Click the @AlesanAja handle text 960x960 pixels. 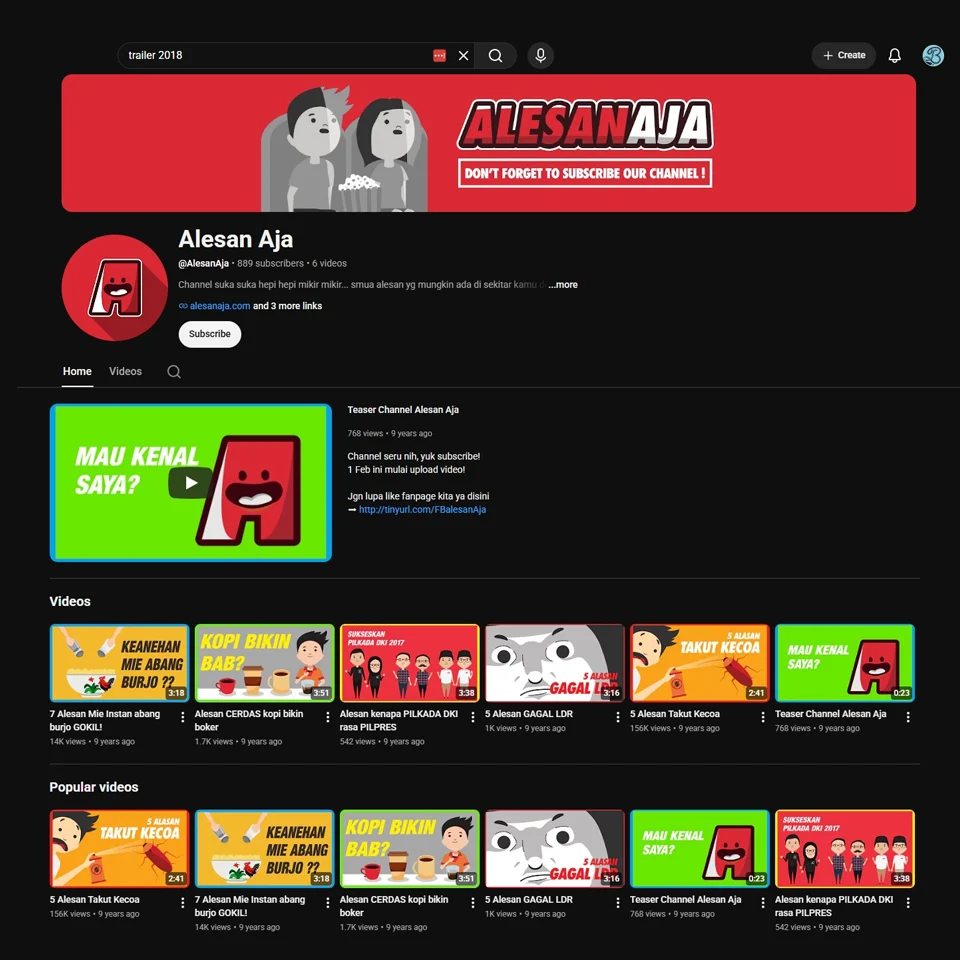[203, 263]
